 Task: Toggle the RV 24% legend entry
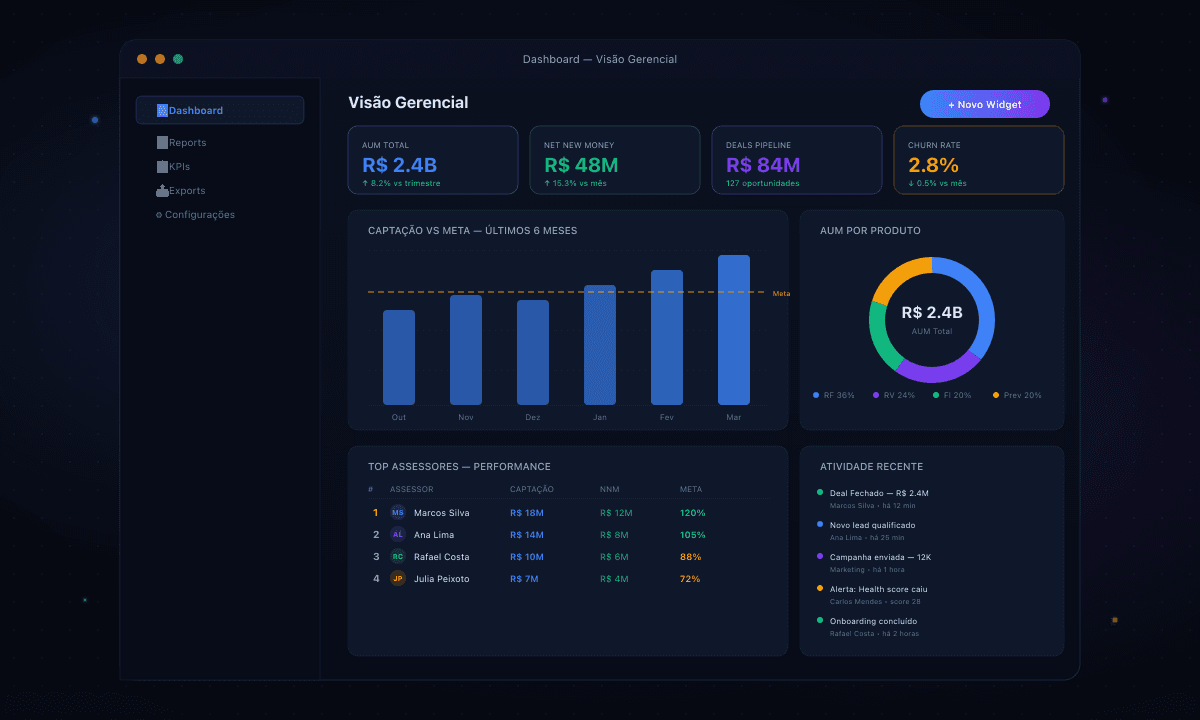894,395
